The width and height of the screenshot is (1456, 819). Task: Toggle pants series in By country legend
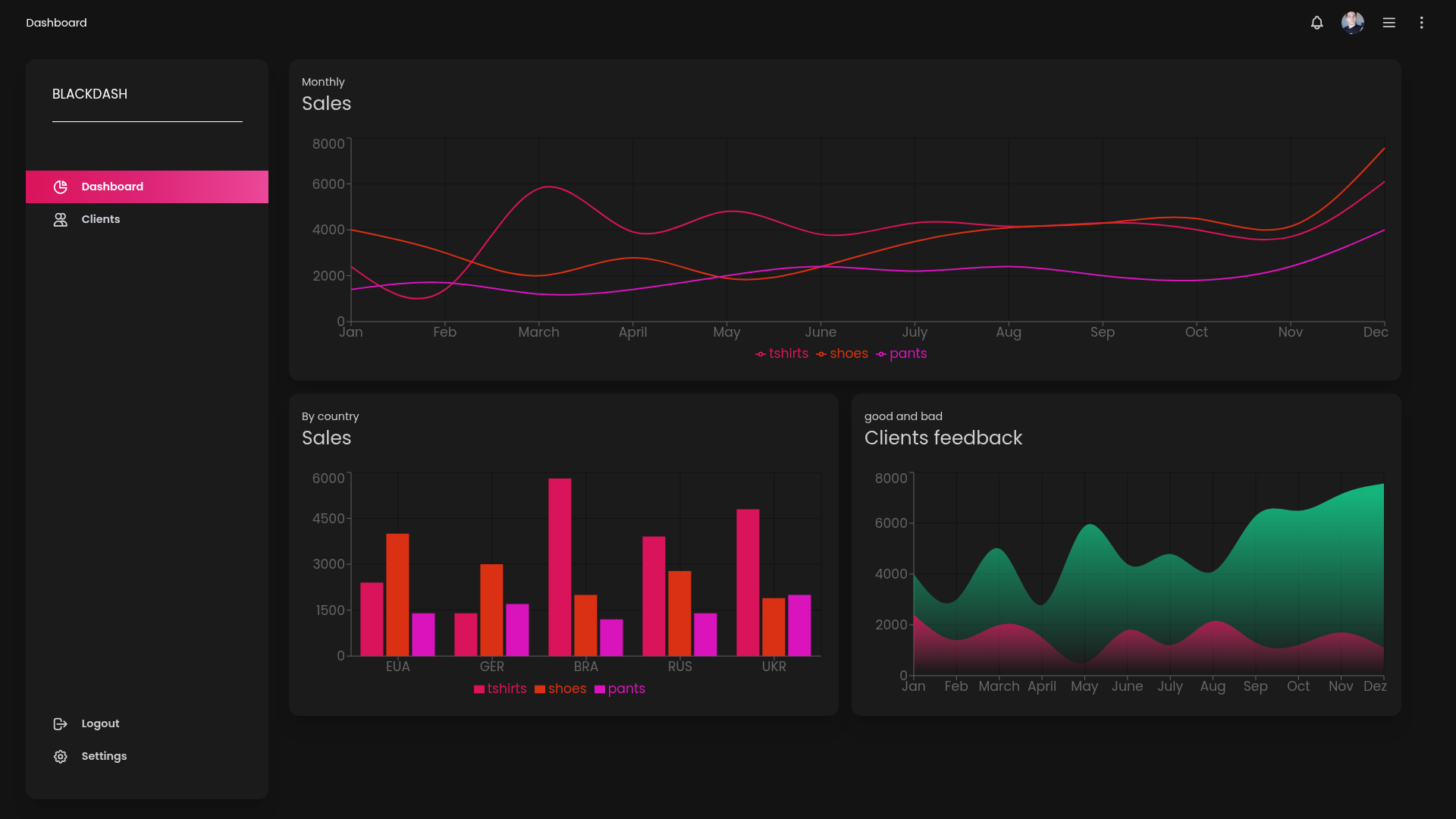tap(620, 689)
